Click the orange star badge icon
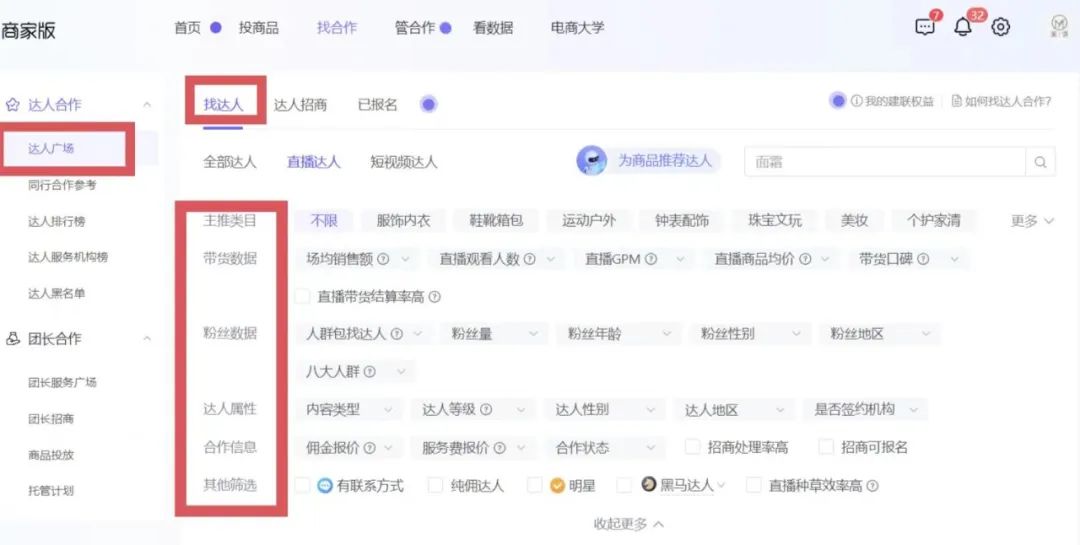This screenshot has height=545, width=1080. (x=557, y=485)
